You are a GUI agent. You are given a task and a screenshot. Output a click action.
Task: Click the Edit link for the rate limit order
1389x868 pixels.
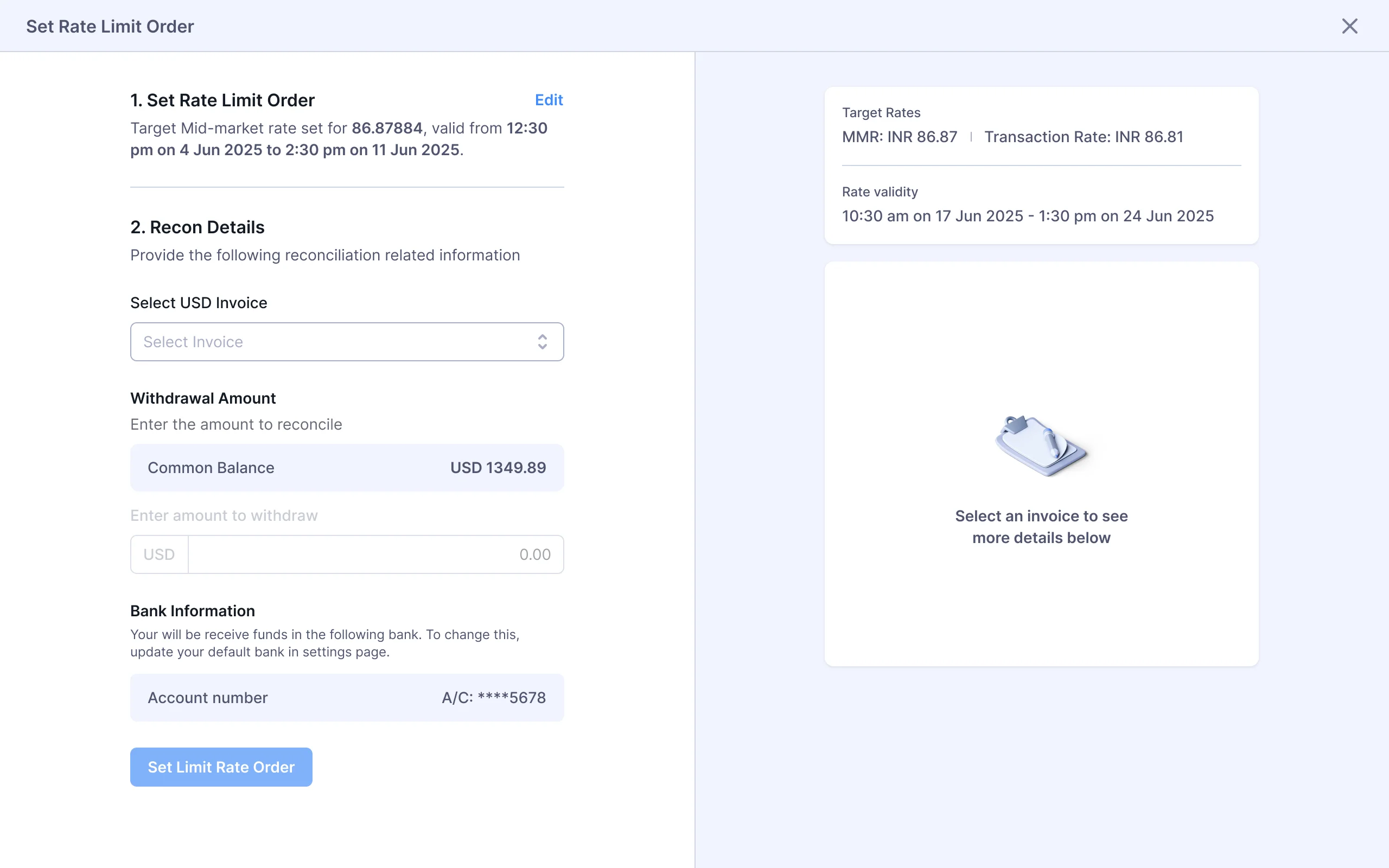[x=549, y=100]
